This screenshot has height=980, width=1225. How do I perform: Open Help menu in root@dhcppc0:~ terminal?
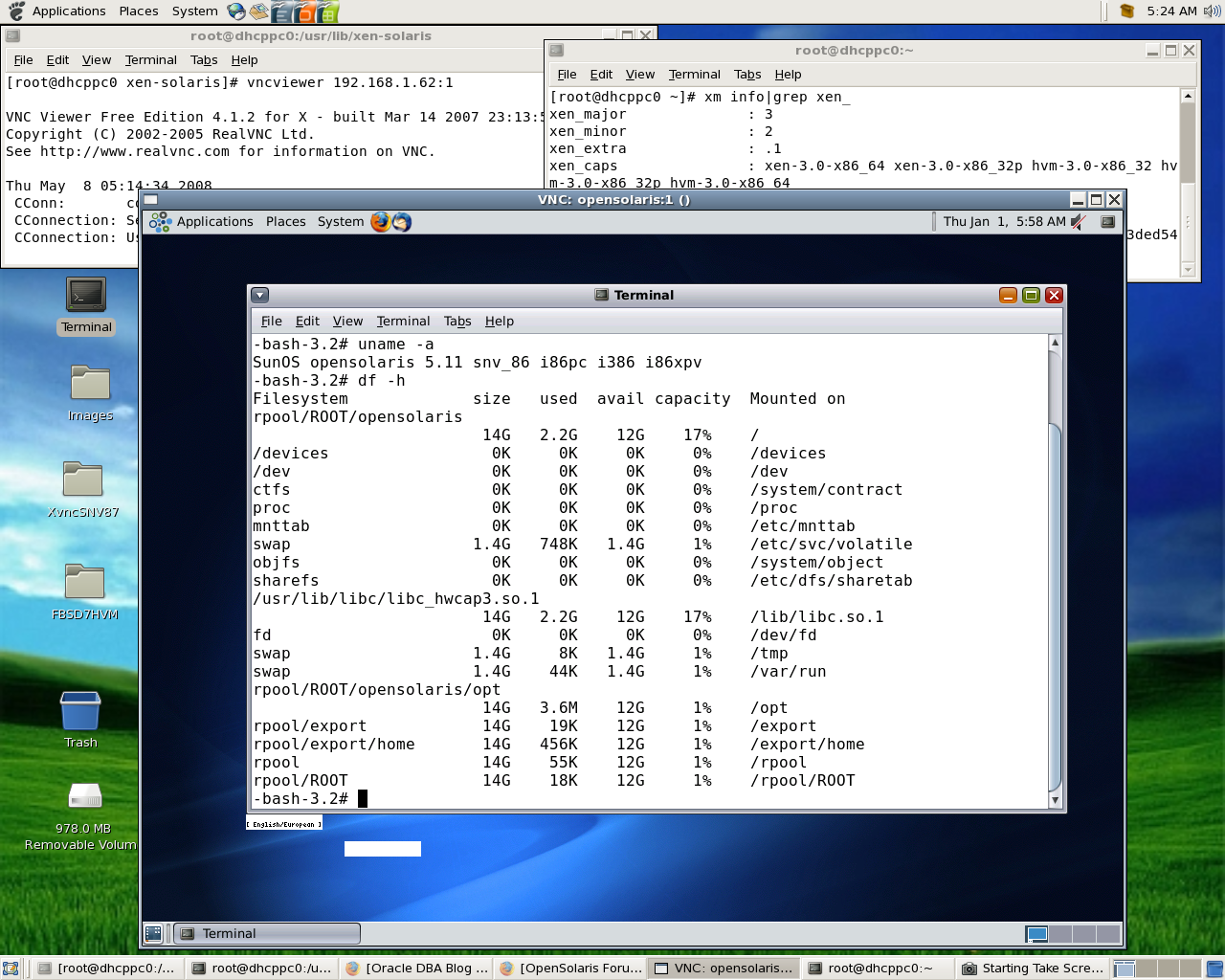coord(789,75)
